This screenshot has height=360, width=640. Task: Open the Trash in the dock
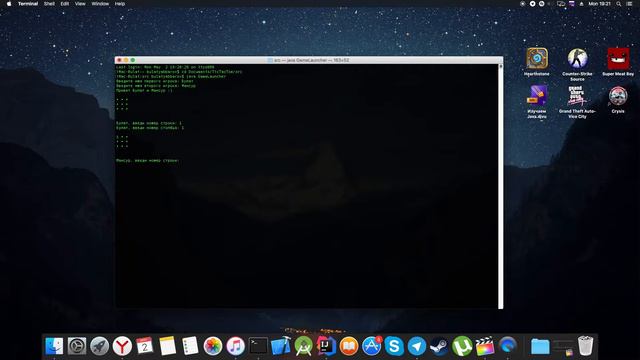pos(585,346)
